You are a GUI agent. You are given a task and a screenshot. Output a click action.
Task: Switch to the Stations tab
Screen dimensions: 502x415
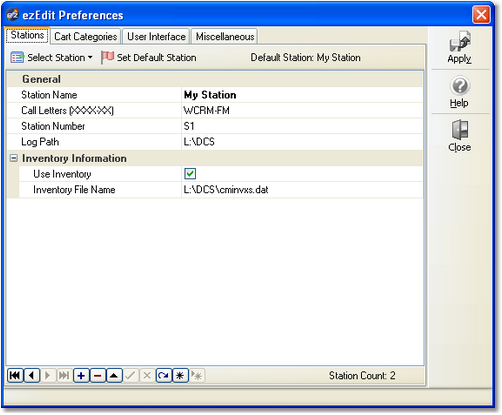coord(27,35)
